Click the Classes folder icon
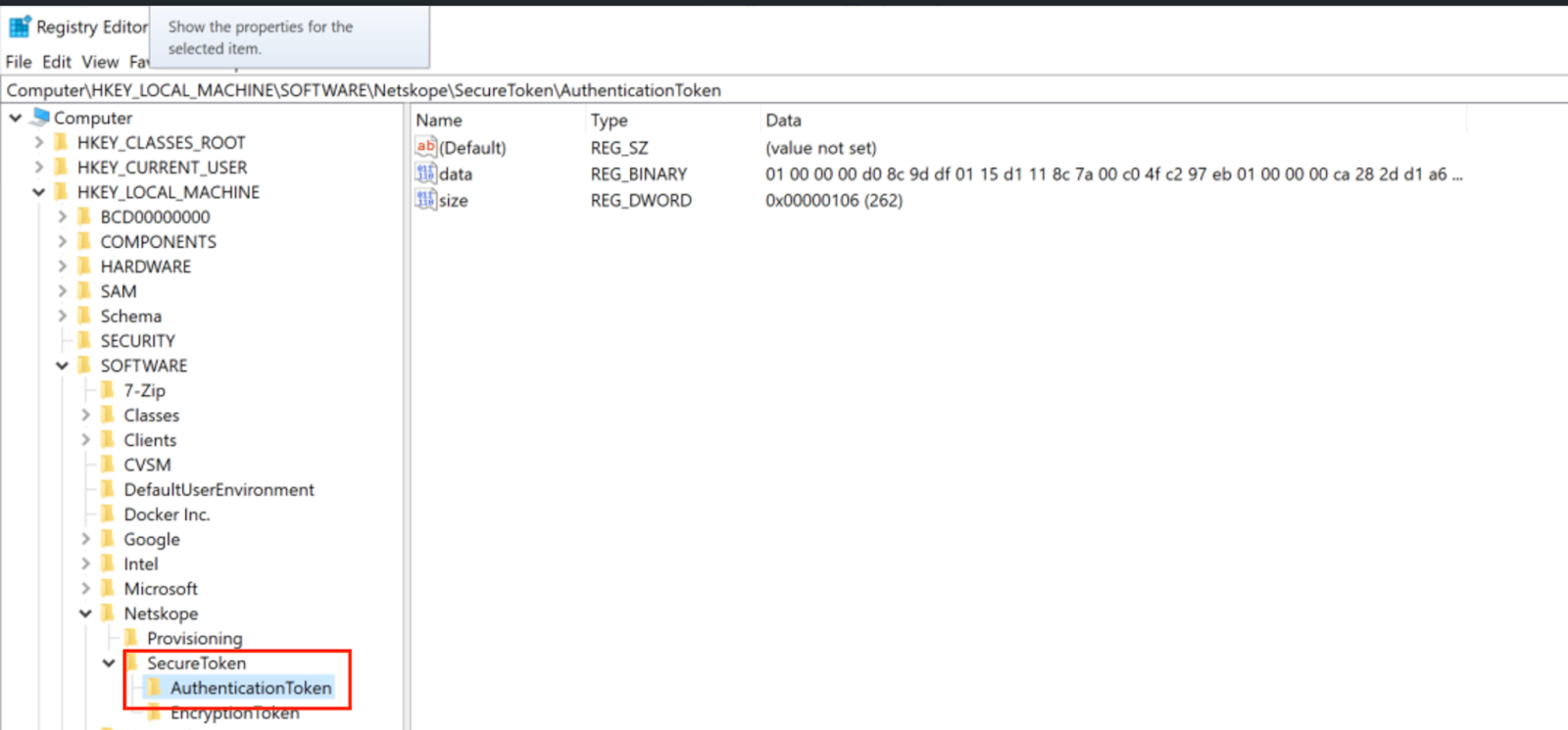 109,415
